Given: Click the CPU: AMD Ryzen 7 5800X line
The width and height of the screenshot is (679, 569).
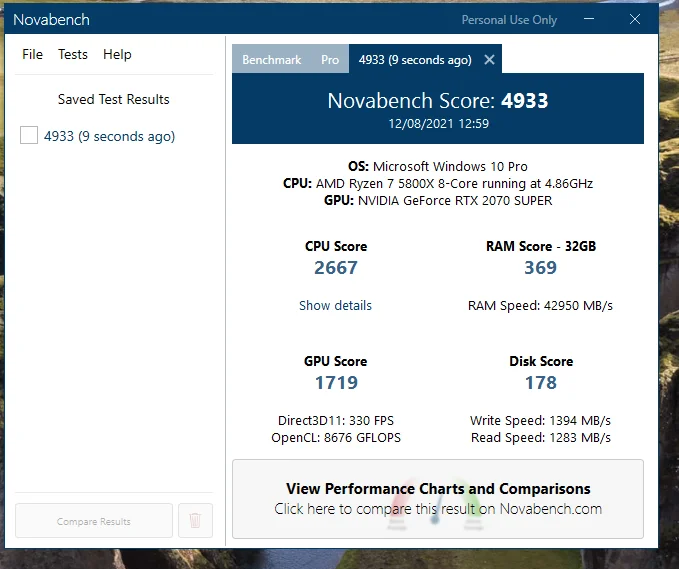Looking at the screenshot, I should point(438,184).
